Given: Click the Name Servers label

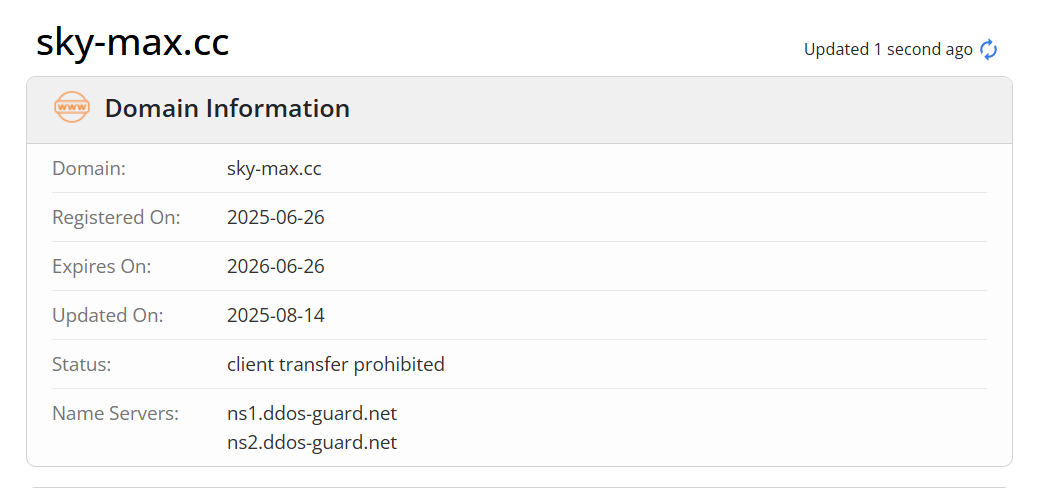Looking at the screenshot, I should coord(115,414).
